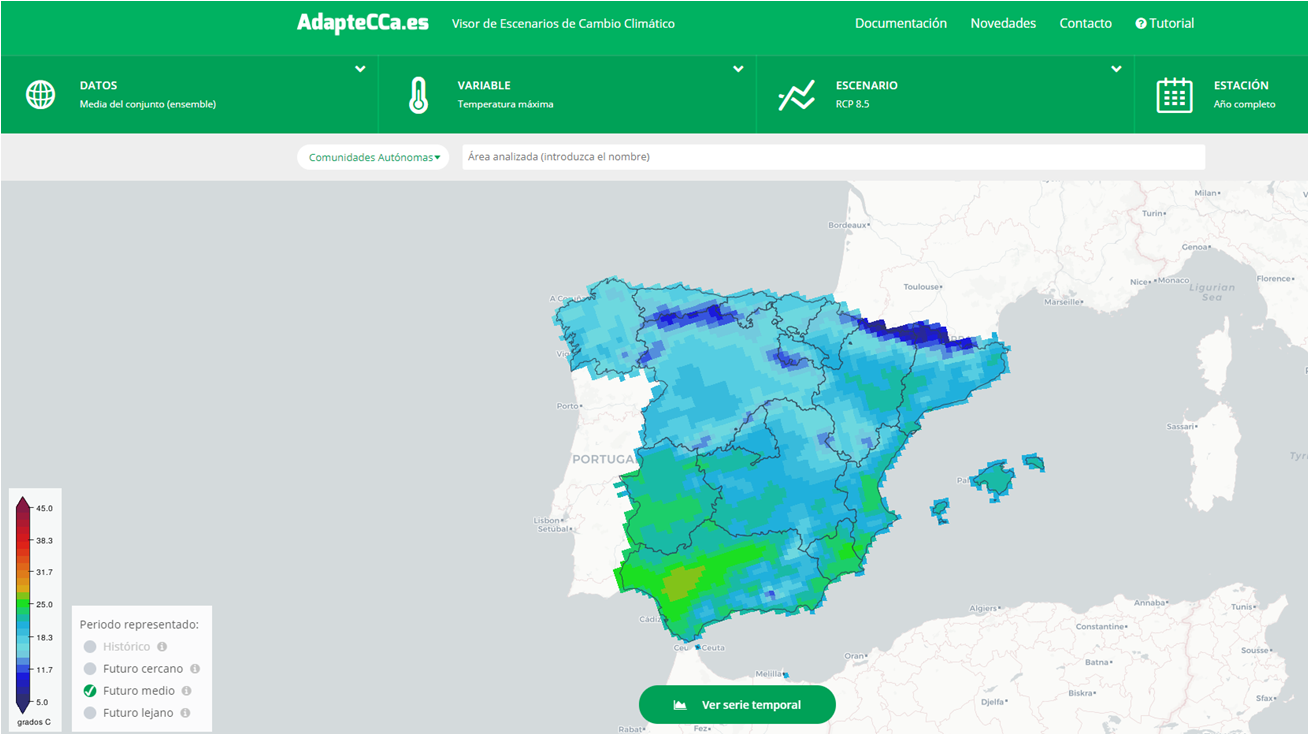Click the Periodo representado heading
1309x735 pixels.
point(139,624)
